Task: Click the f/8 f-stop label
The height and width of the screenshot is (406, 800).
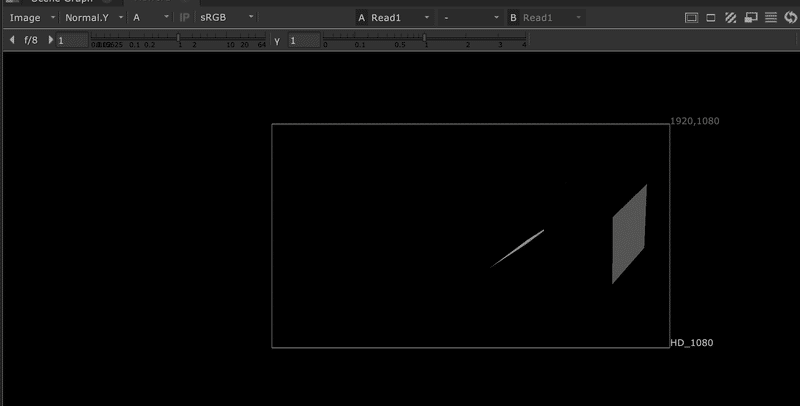Action: pyautogui.click(x=31, y=40)
